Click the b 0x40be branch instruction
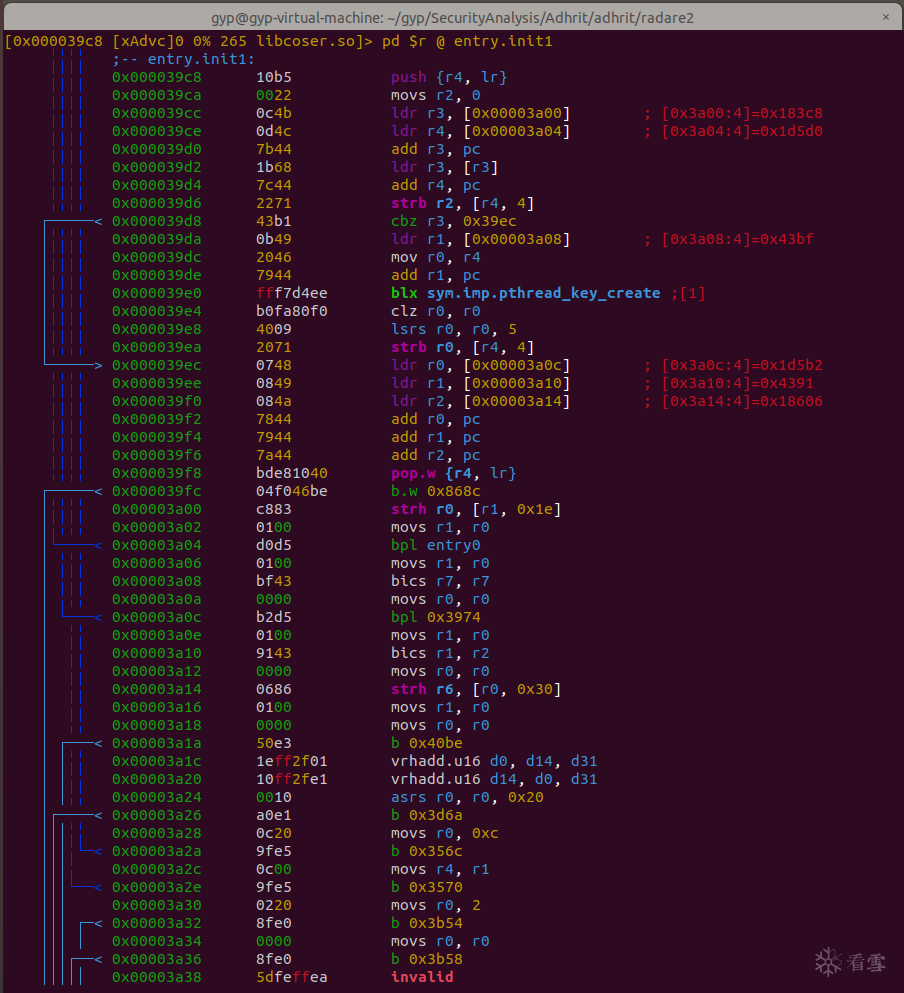Viewport: 904px width, 993px height. [426, 743]
